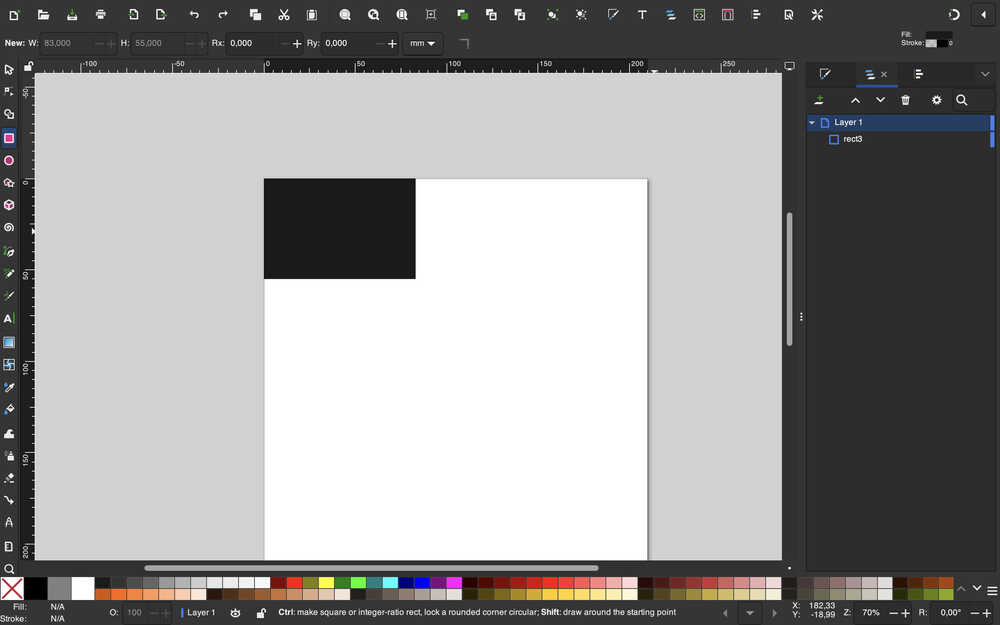Collapse the Layer 1 tree item

812,122
